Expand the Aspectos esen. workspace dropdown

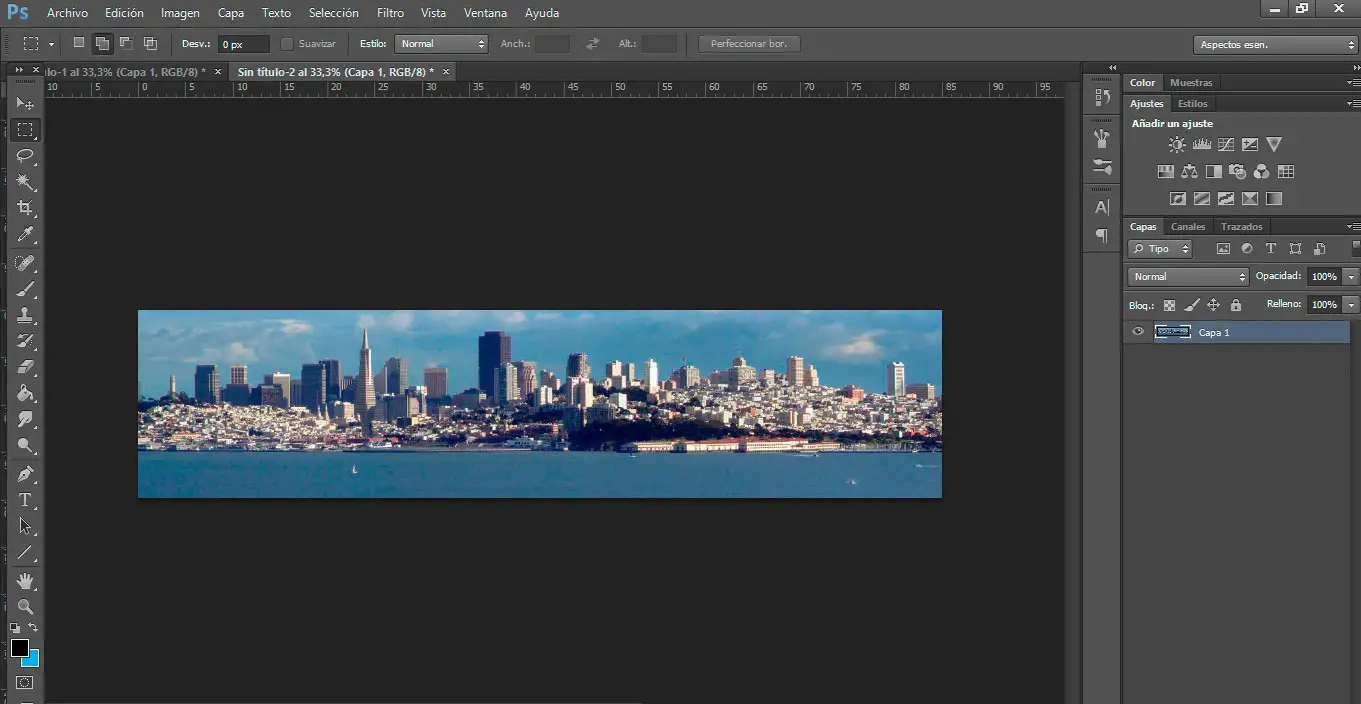click(1275, 45)
